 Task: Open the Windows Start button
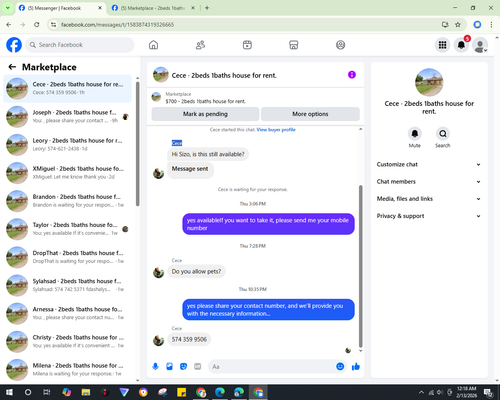click(x=9, y=392)
